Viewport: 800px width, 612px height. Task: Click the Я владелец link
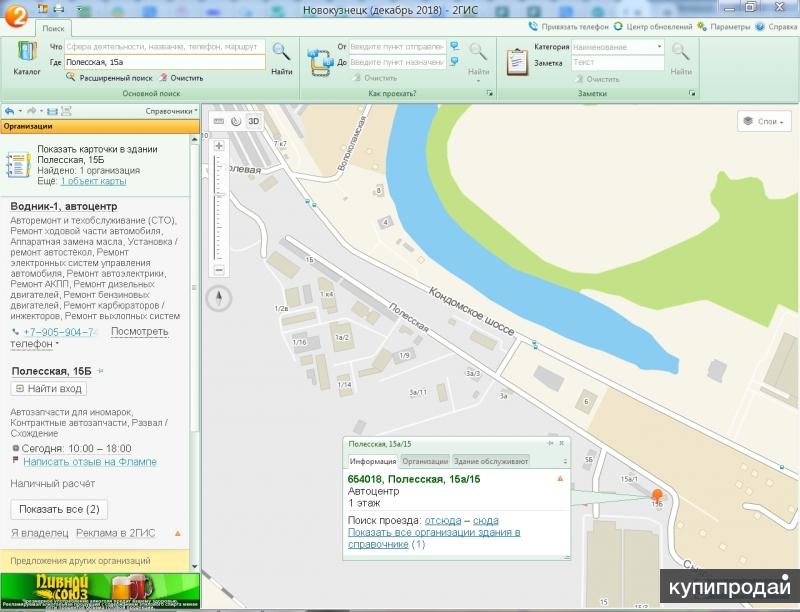[39, 533]
